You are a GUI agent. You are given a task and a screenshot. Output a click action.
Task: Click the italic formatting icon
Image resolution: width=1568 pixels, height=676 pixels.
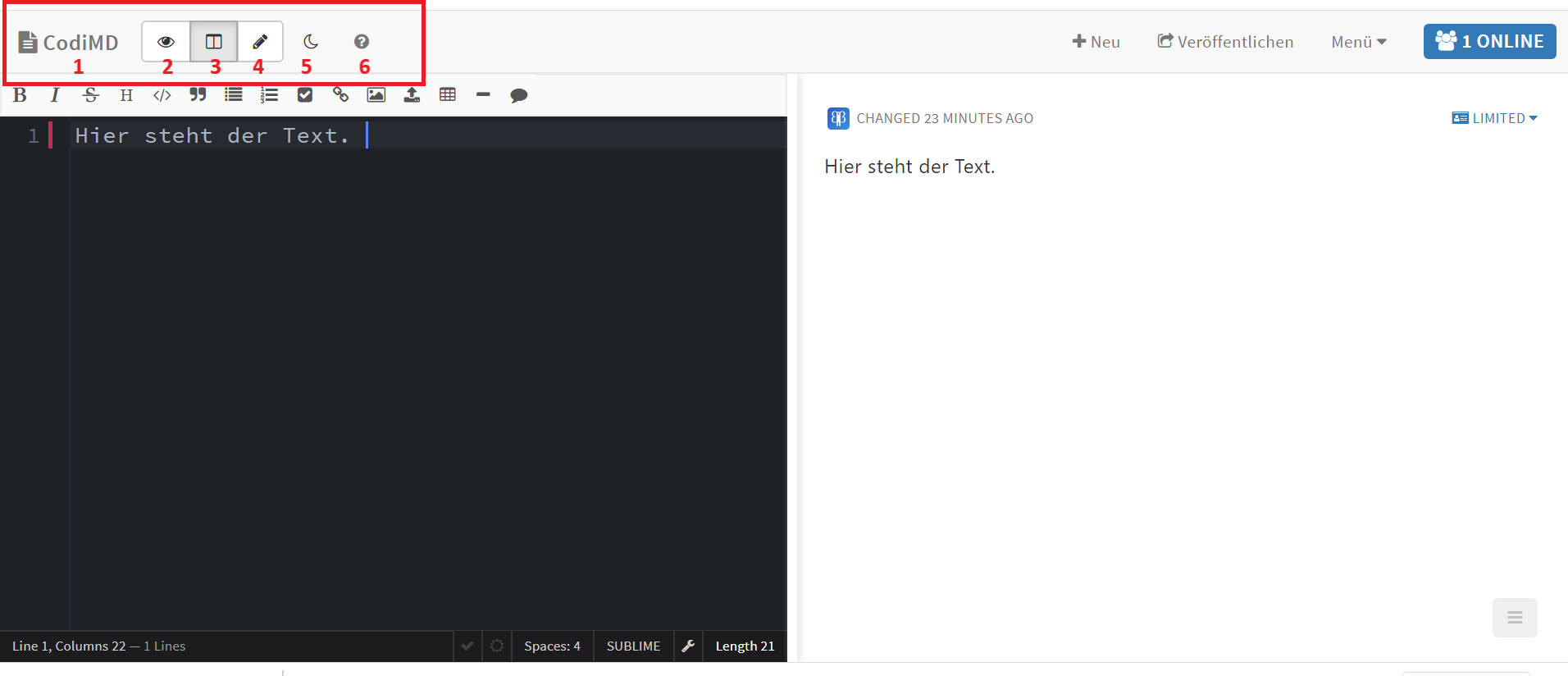55,95
